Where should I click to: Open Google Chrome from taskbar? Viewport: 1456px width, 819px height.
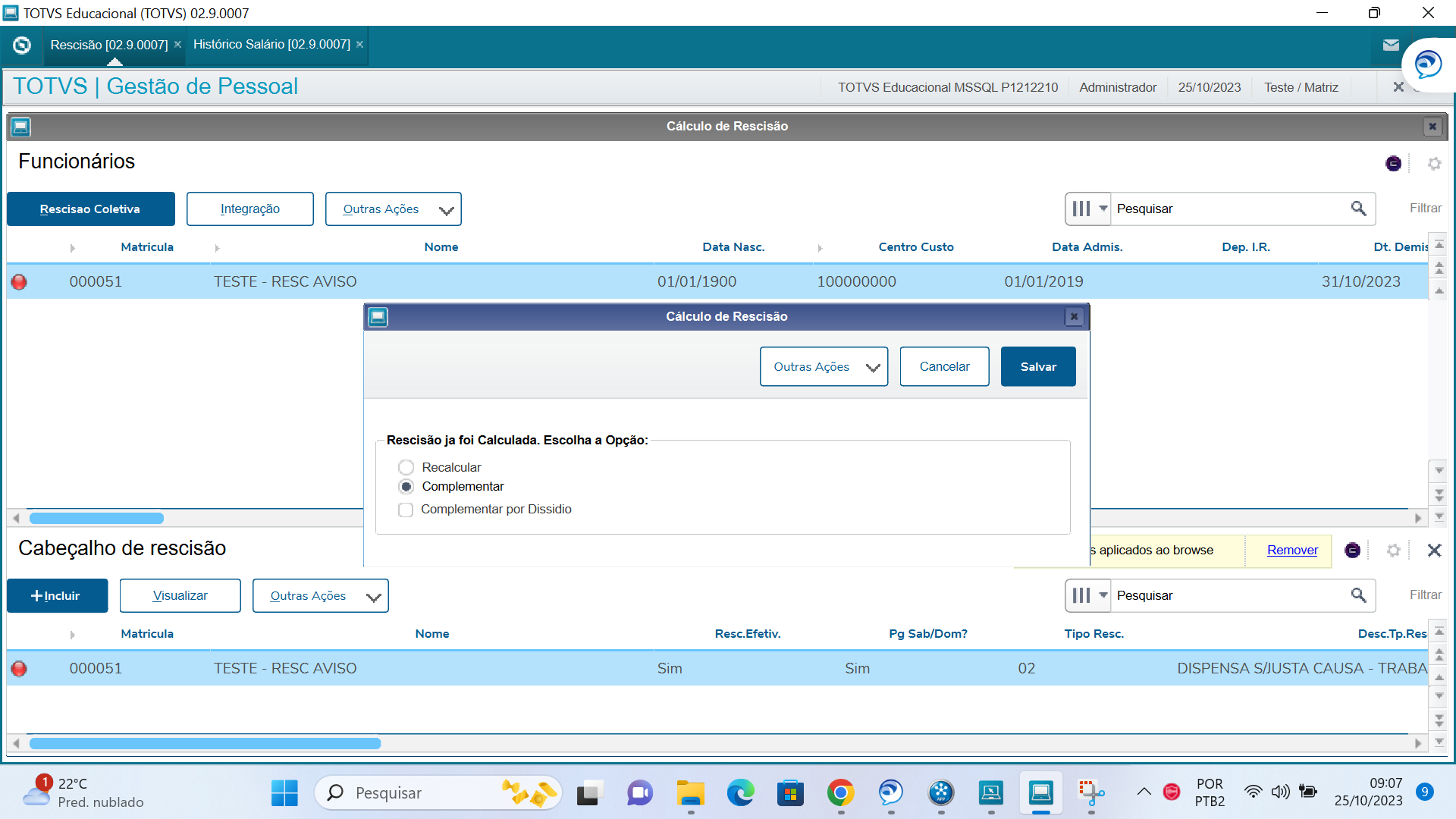(x=840, y=793)
